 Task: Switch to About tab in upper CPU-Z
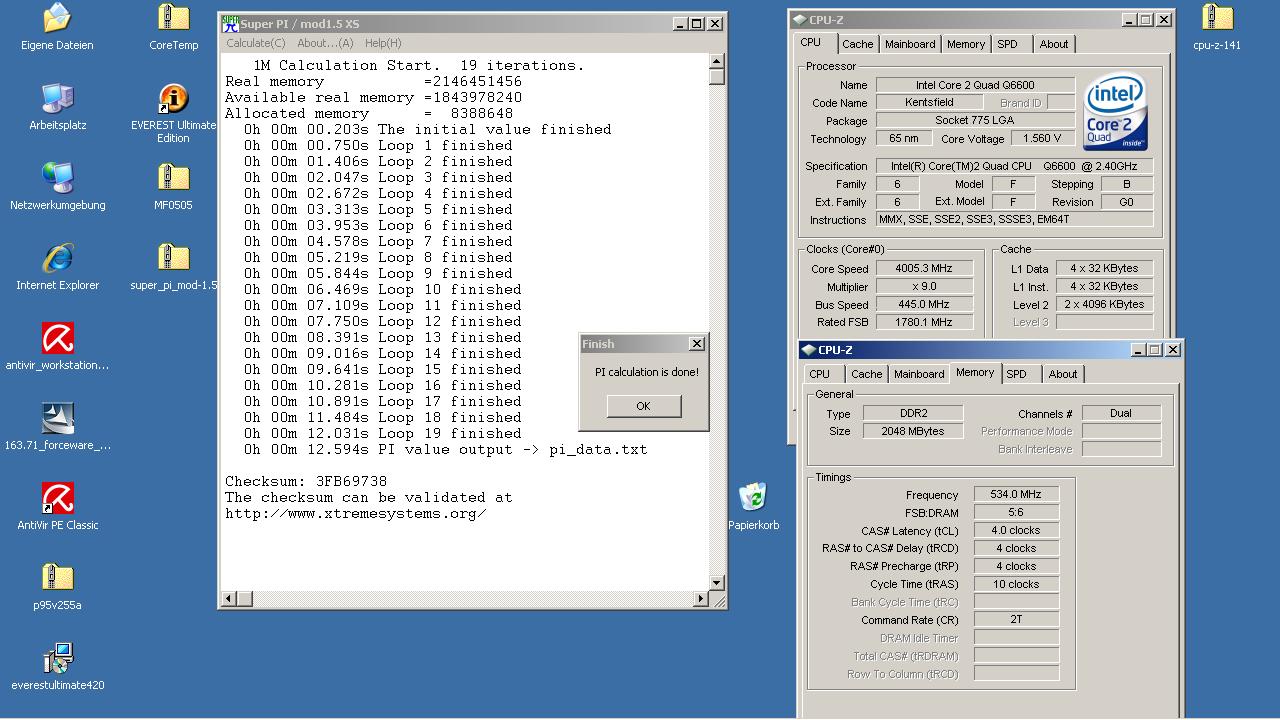(1054, 44)
